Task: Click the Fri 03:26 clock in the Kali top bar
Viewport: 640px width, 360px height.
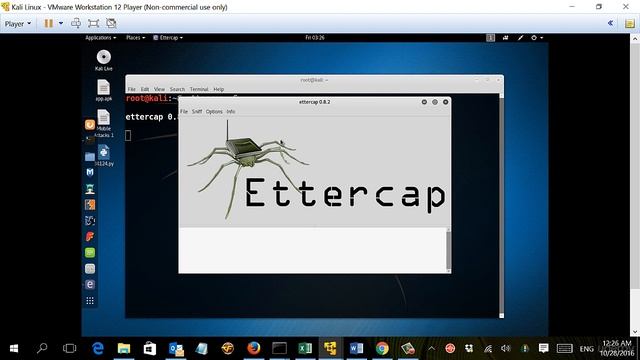Action: tap(315, 38)
